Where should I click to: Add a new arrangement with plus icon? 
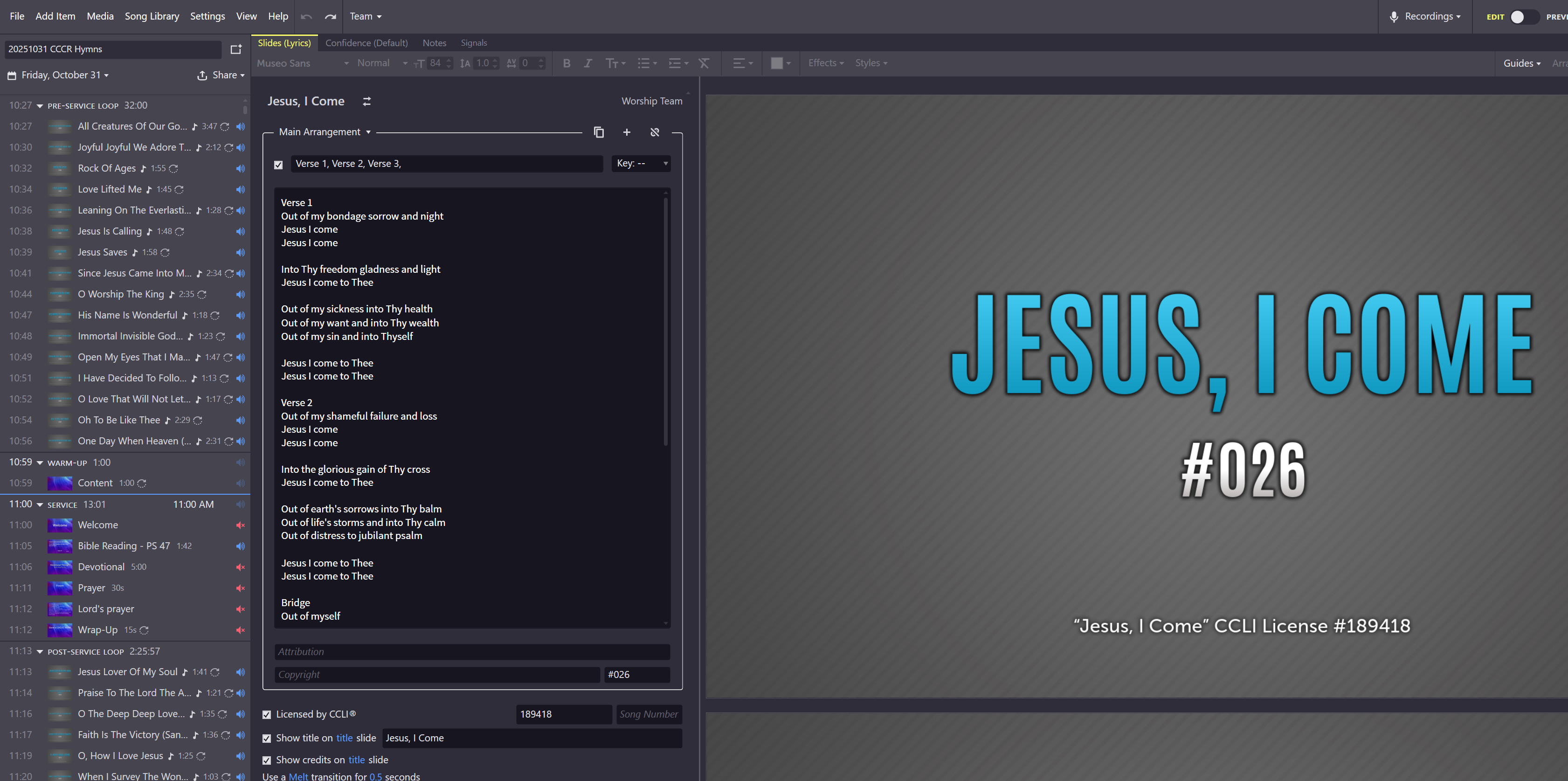click(x=626, y=132)
